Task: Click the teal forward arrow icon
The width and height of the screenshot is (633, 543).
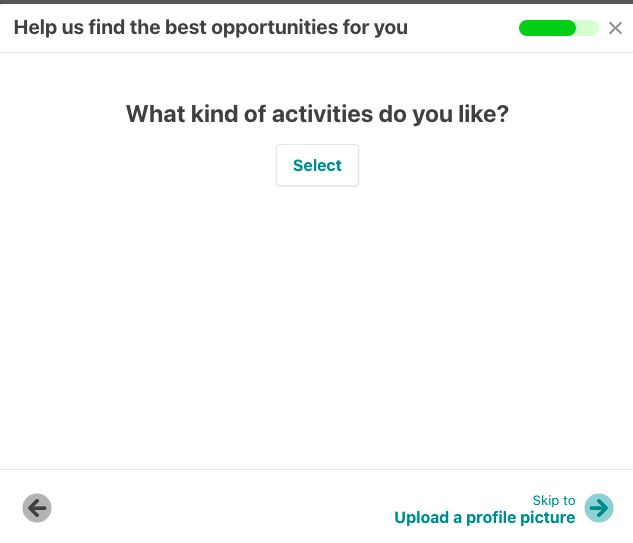Action: coord(599,508)
